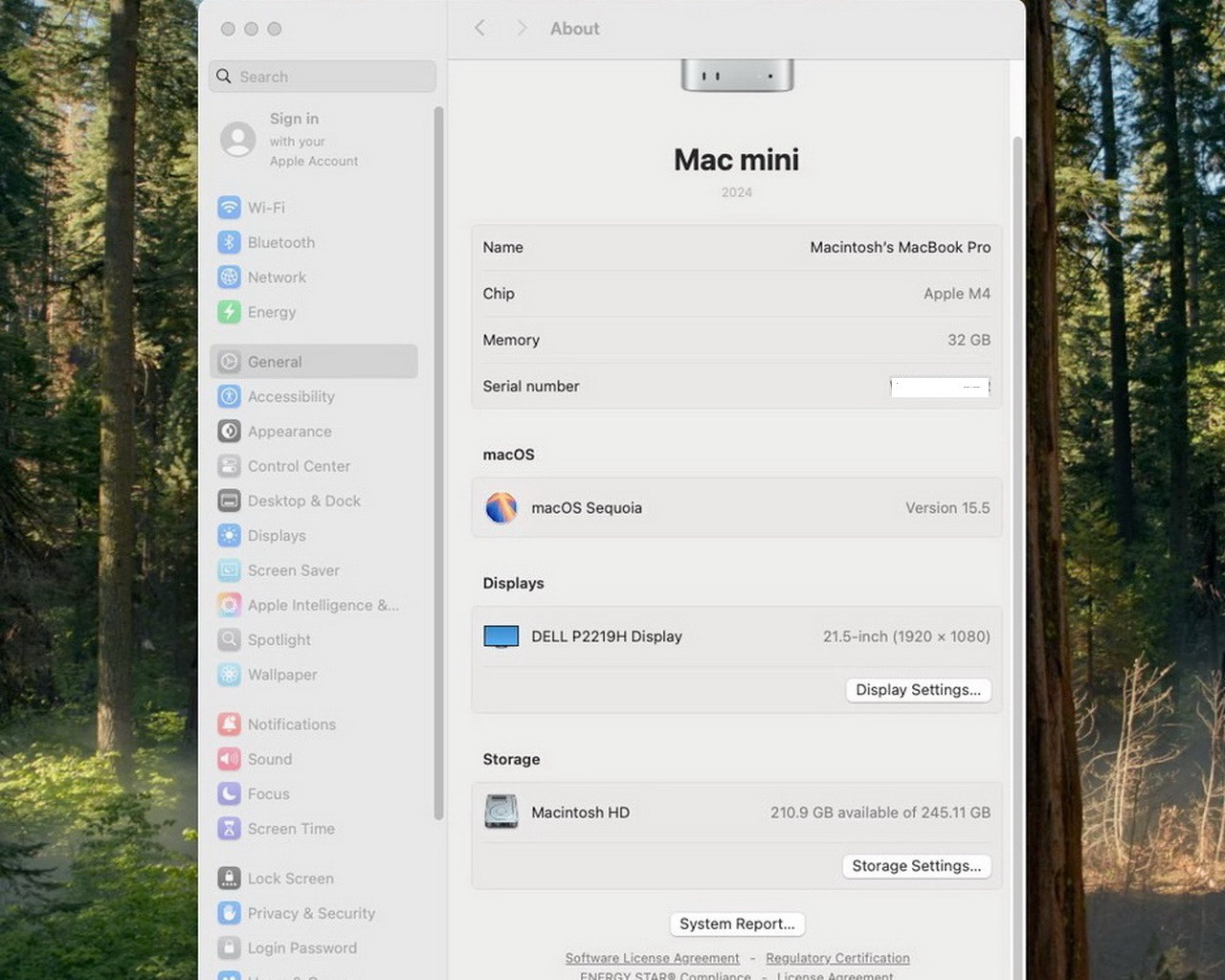Click the Macintosh HD drive icon
Viewport: 1225px width, 980px height.
[x=501, y=812]
